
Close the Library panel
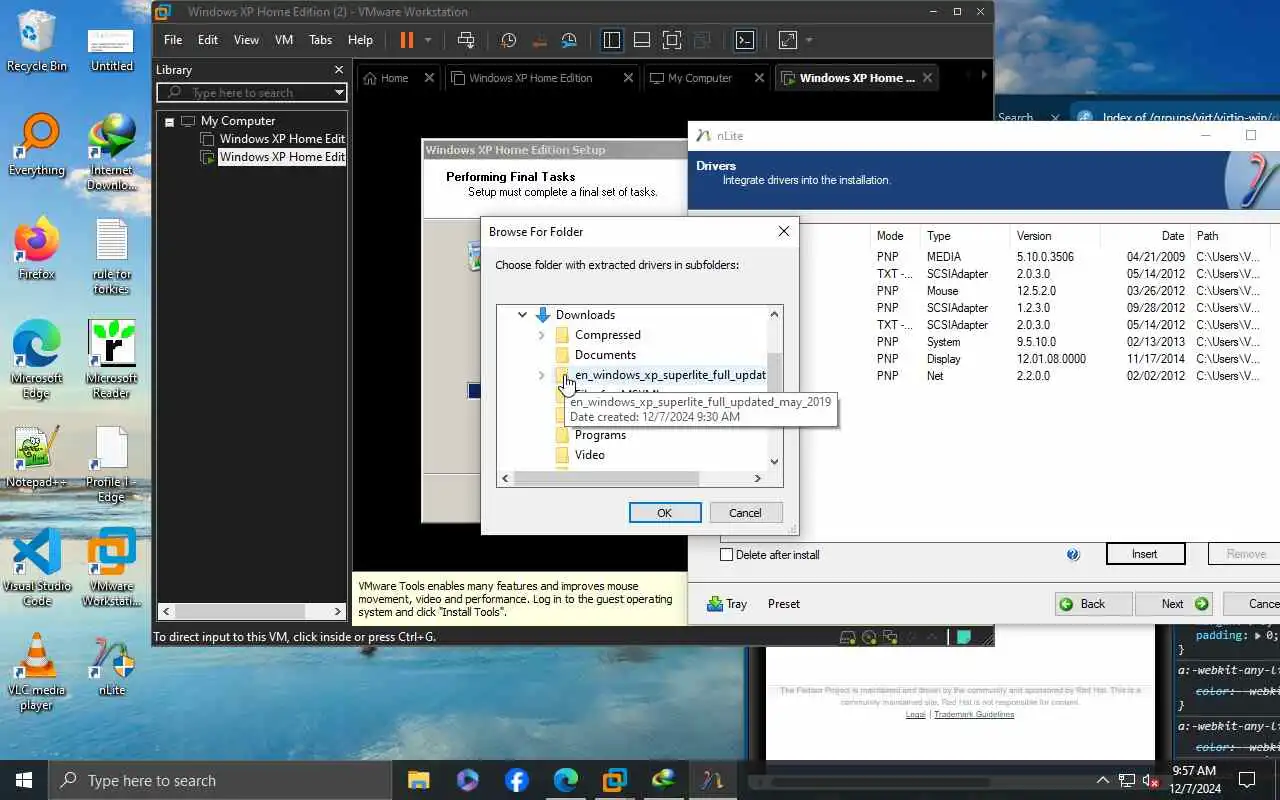(x=339, y=70)
